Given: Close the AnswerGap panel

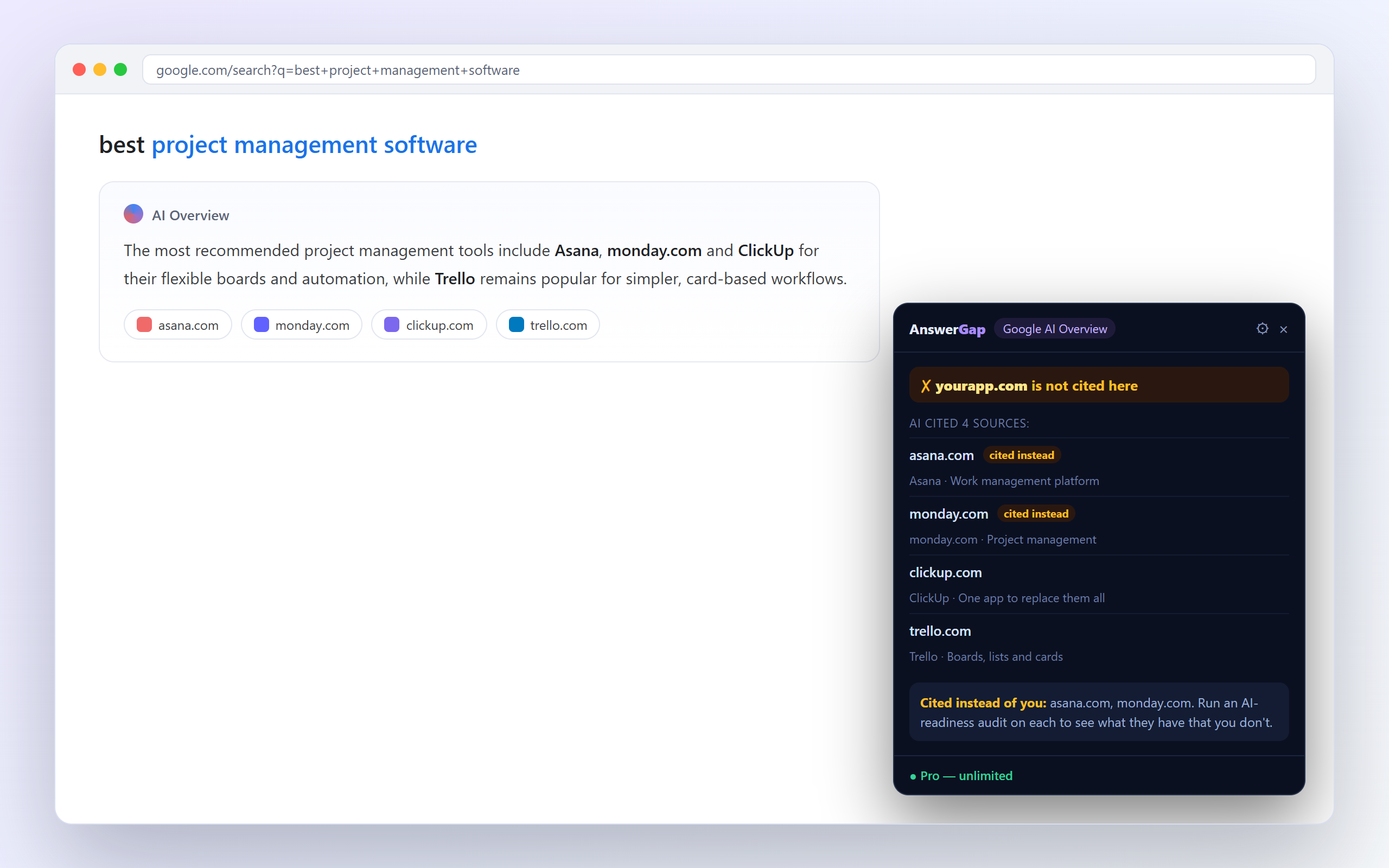Looking at the screenshot, I should pyautogui.click(x=1283, y=329).
